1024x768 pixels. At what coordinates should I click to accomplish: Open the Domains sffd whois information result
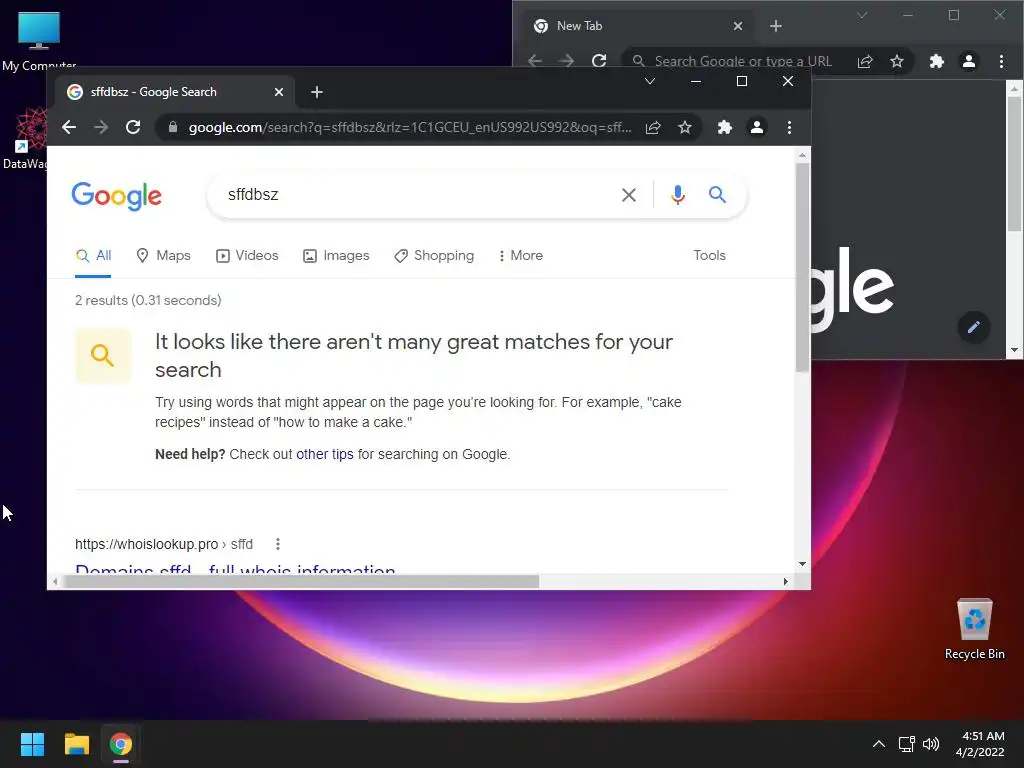[235, 569]
